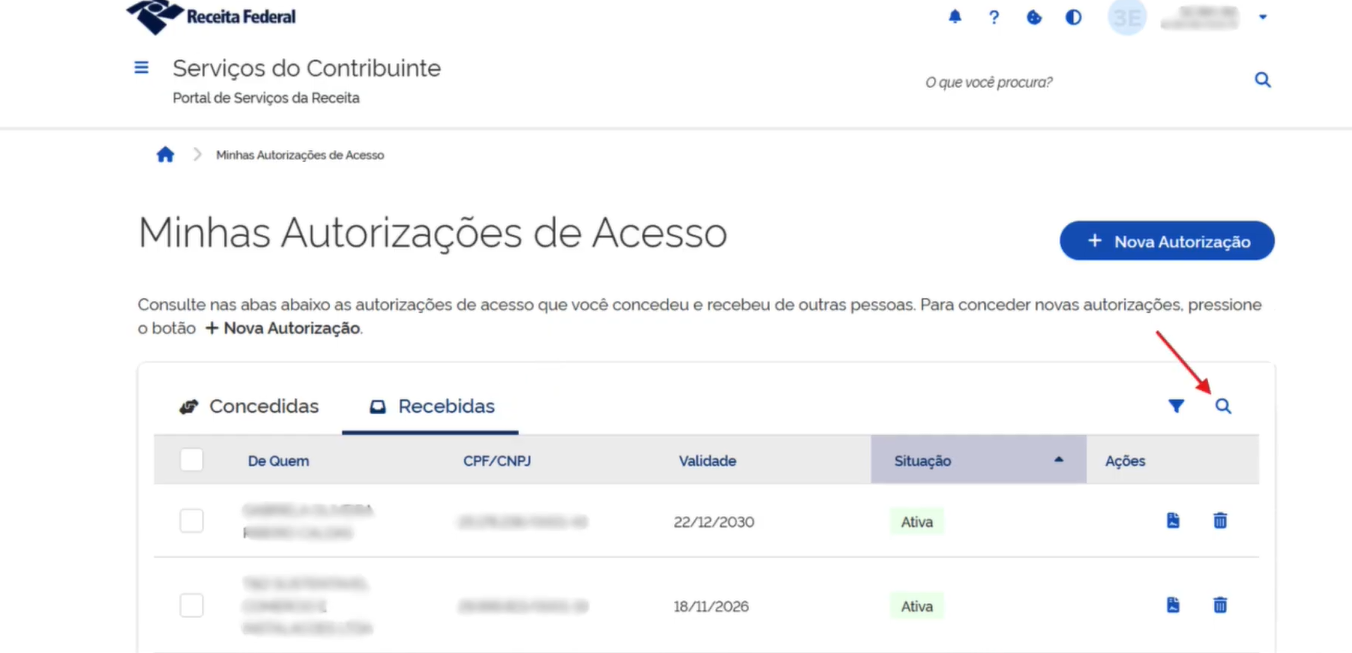Viewport: 1352px width, 653px height.
Task: Open the table filter funnel icon
Action: coord(1176,406)
